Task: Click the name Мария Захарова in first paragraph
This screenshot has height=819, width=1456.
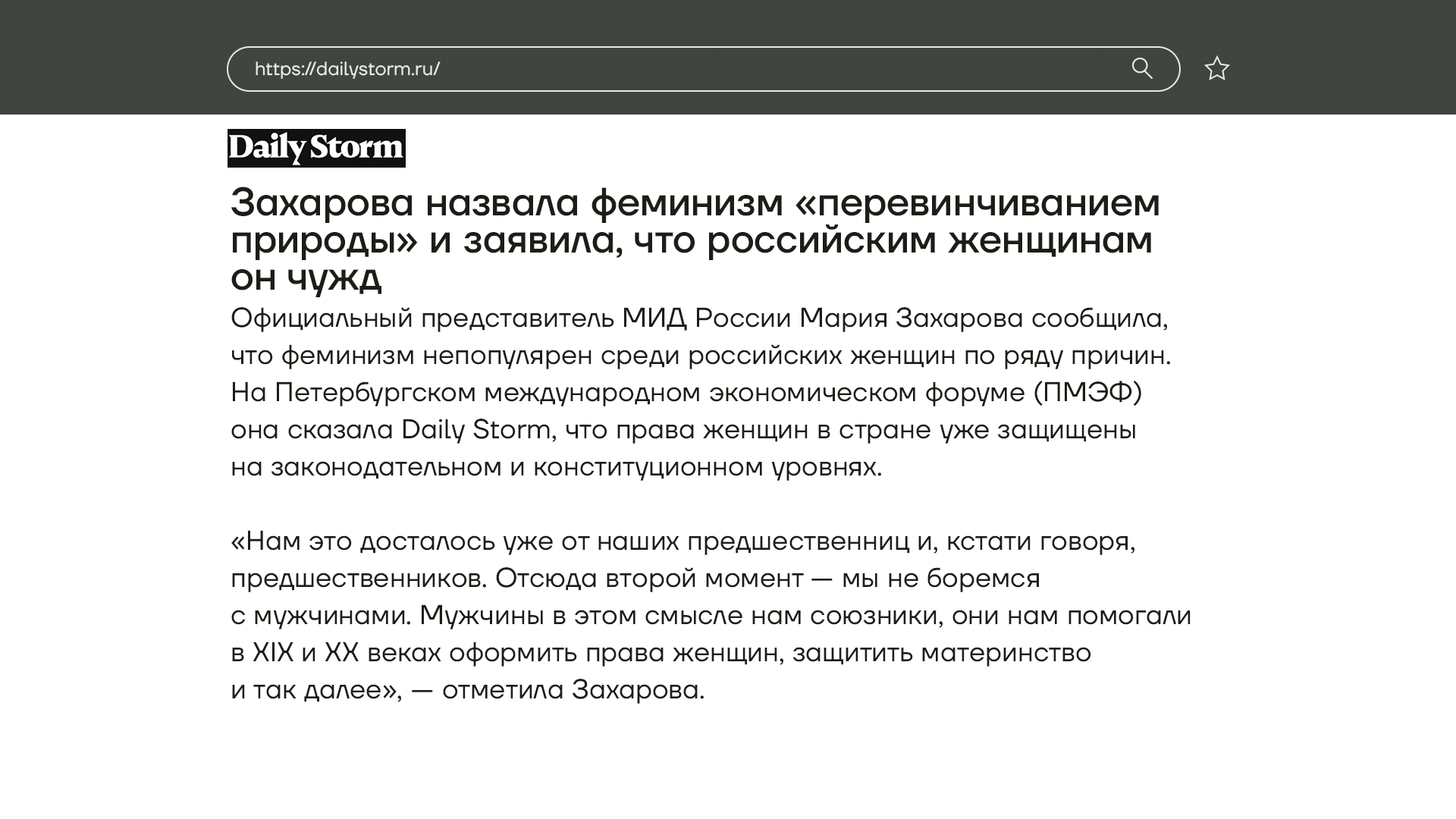Action: (910, 318)
